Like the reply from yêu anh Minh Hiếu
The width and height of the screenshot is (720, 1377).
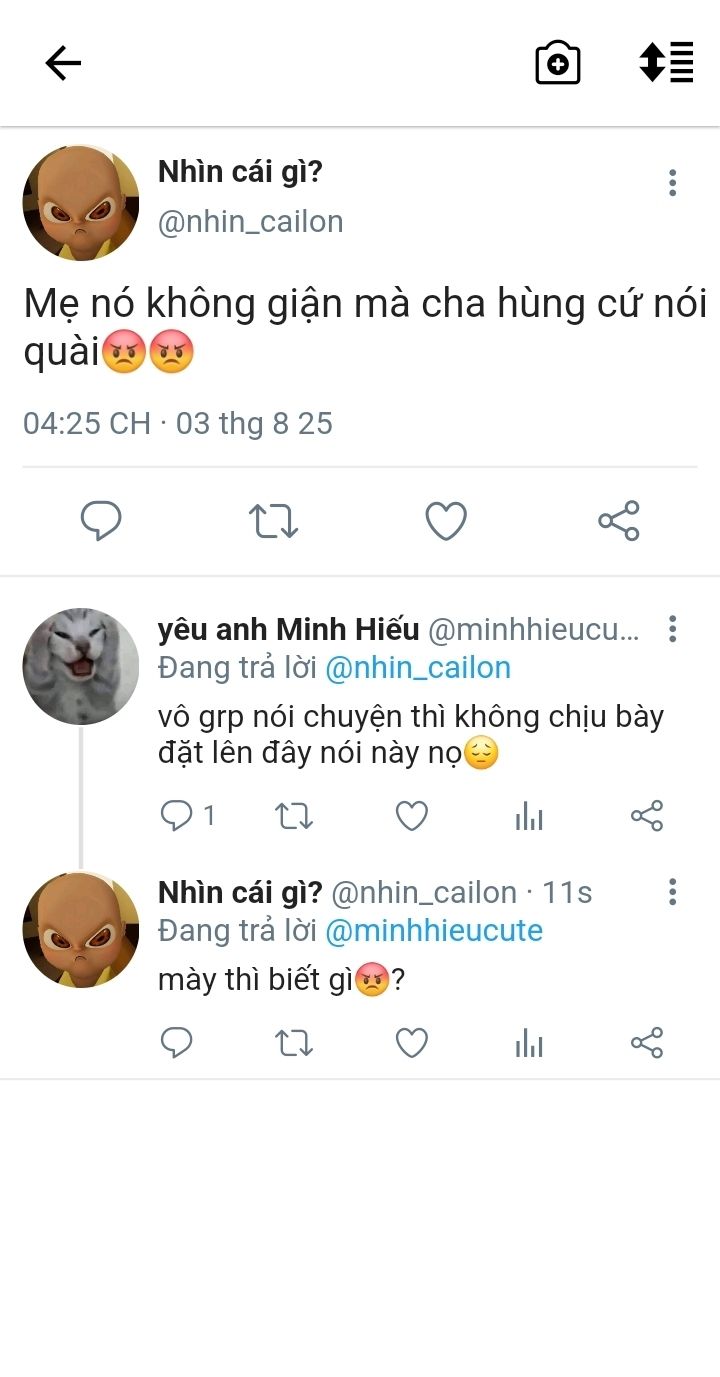pyautogui.click(x=412, y=817)
